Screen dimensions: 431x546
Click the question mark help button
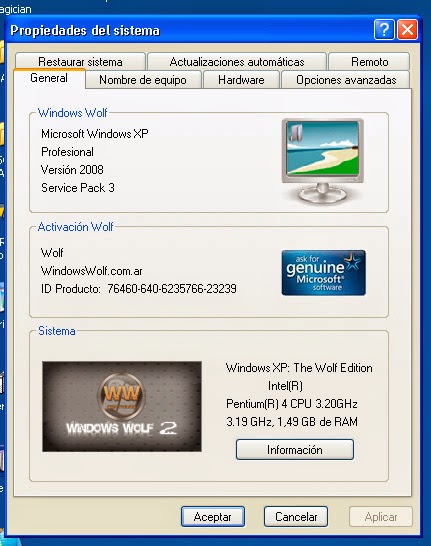[384, 30]
